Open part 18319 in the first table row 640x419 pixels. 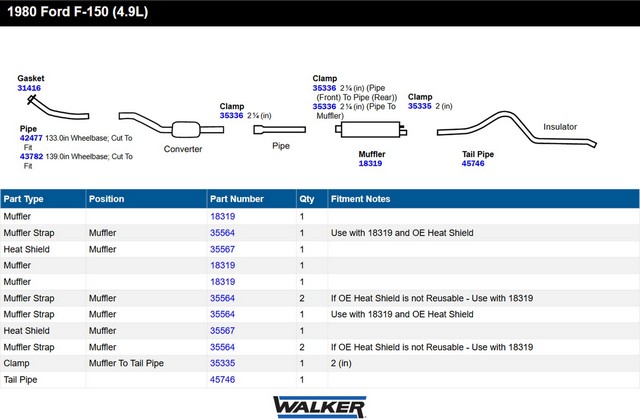coord(223,217)
